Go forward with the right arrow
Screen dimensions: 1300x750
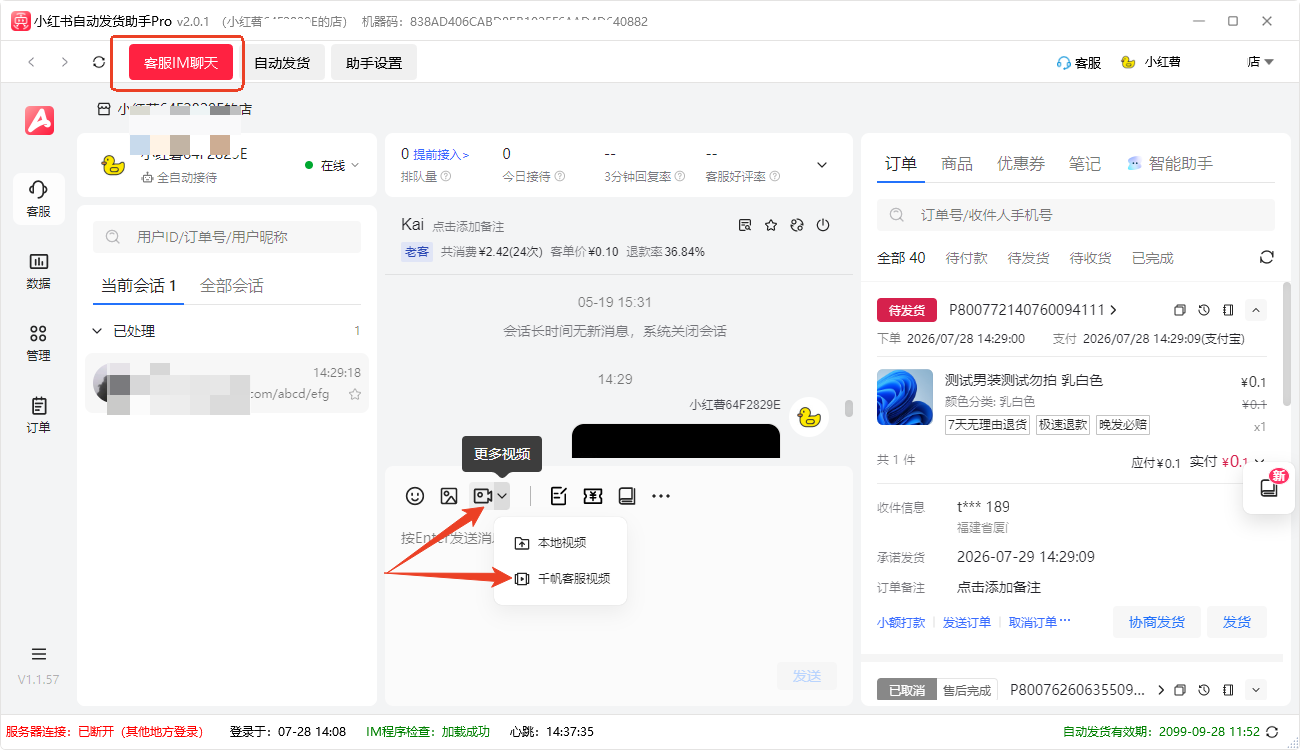point(65,62)
